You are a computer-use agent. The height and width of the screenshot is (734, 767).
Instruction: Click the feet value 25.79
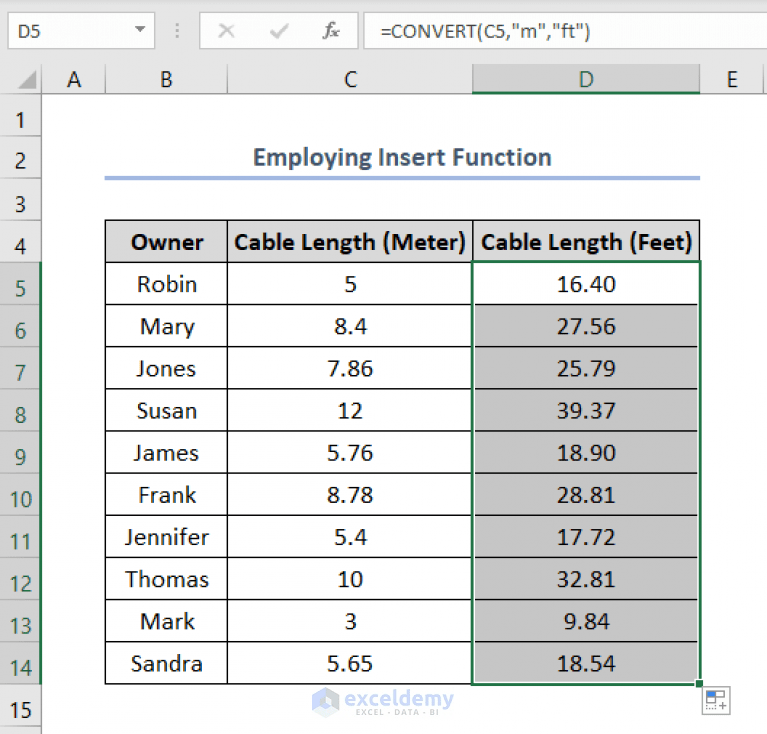pos(586,368)
